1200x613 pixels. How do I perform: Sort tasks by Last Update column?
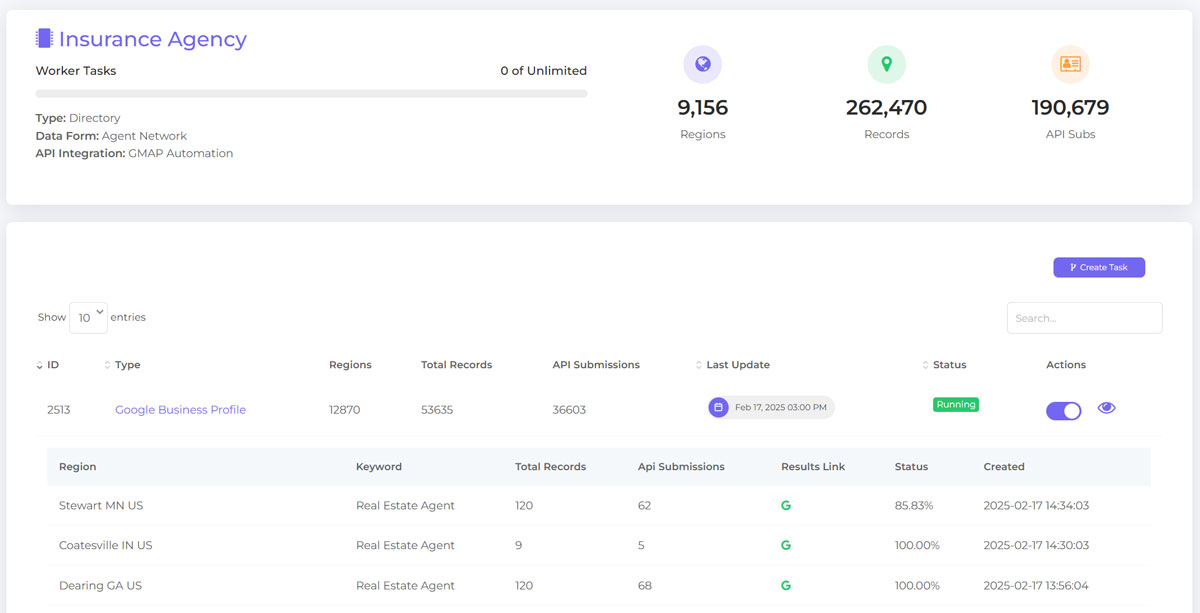pyautogui.click(x=737, y=364)
